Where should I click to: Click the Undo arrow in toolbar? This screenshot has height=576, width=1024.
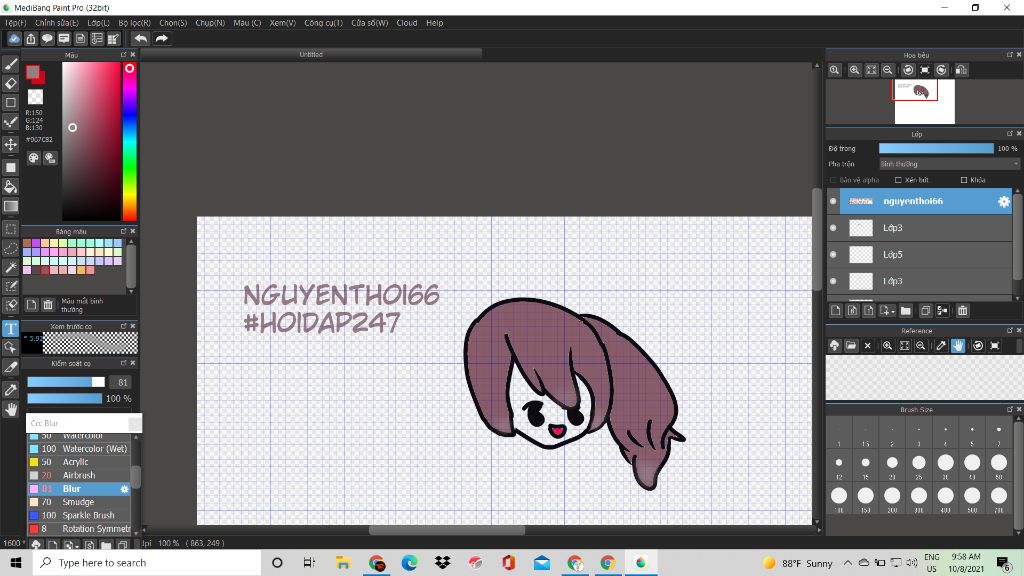pos(140,39)
